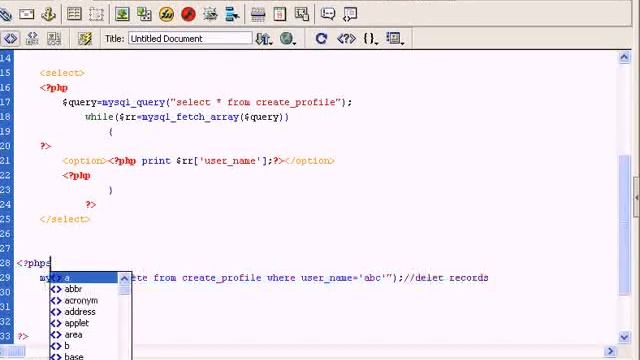Click the editor vertical scrollbar down arrow
640x360 pixels.
point(624,337)
